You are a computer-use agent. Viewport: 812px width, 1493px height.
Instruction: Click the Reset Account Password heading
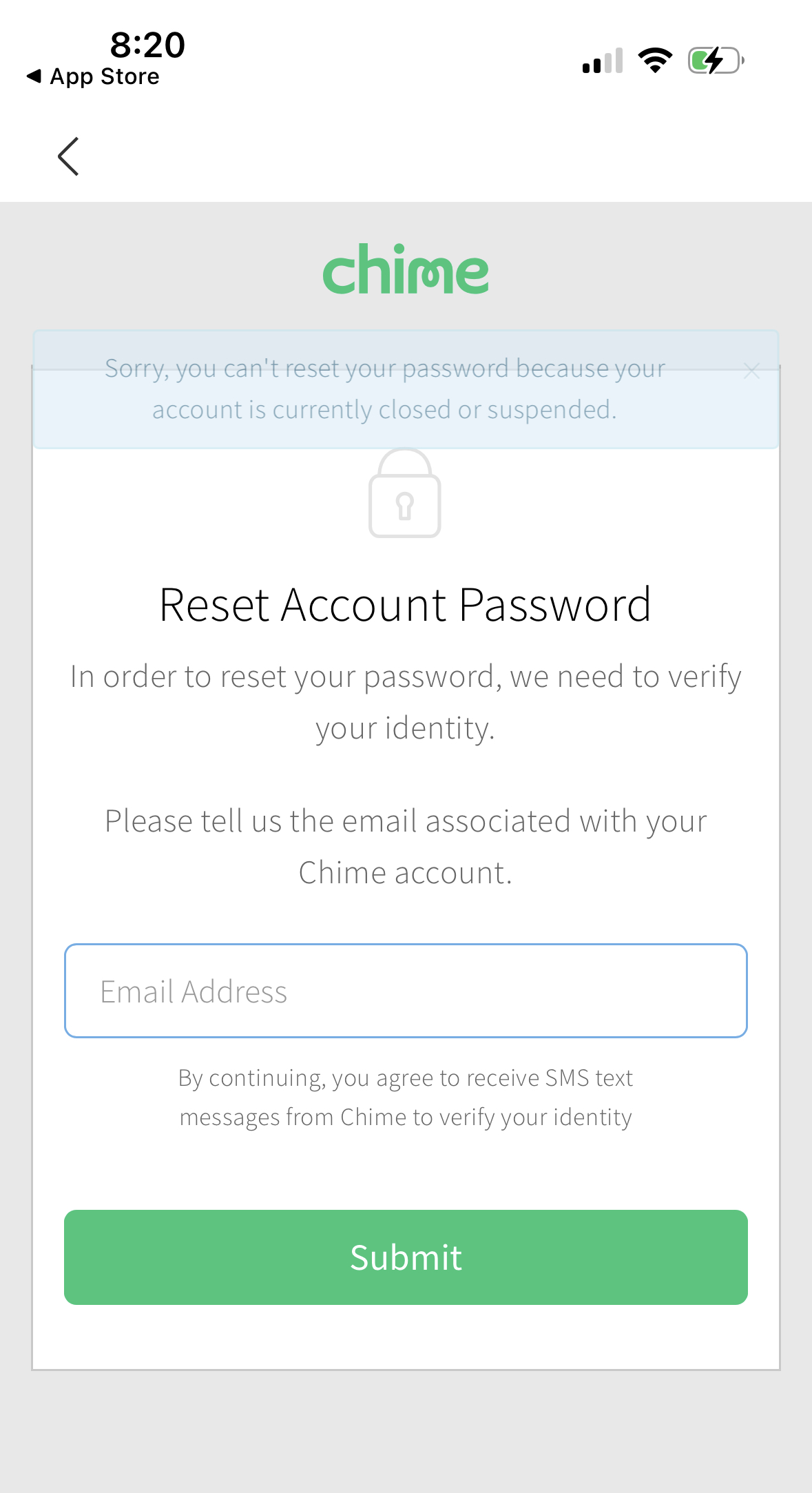pos(405,605)
